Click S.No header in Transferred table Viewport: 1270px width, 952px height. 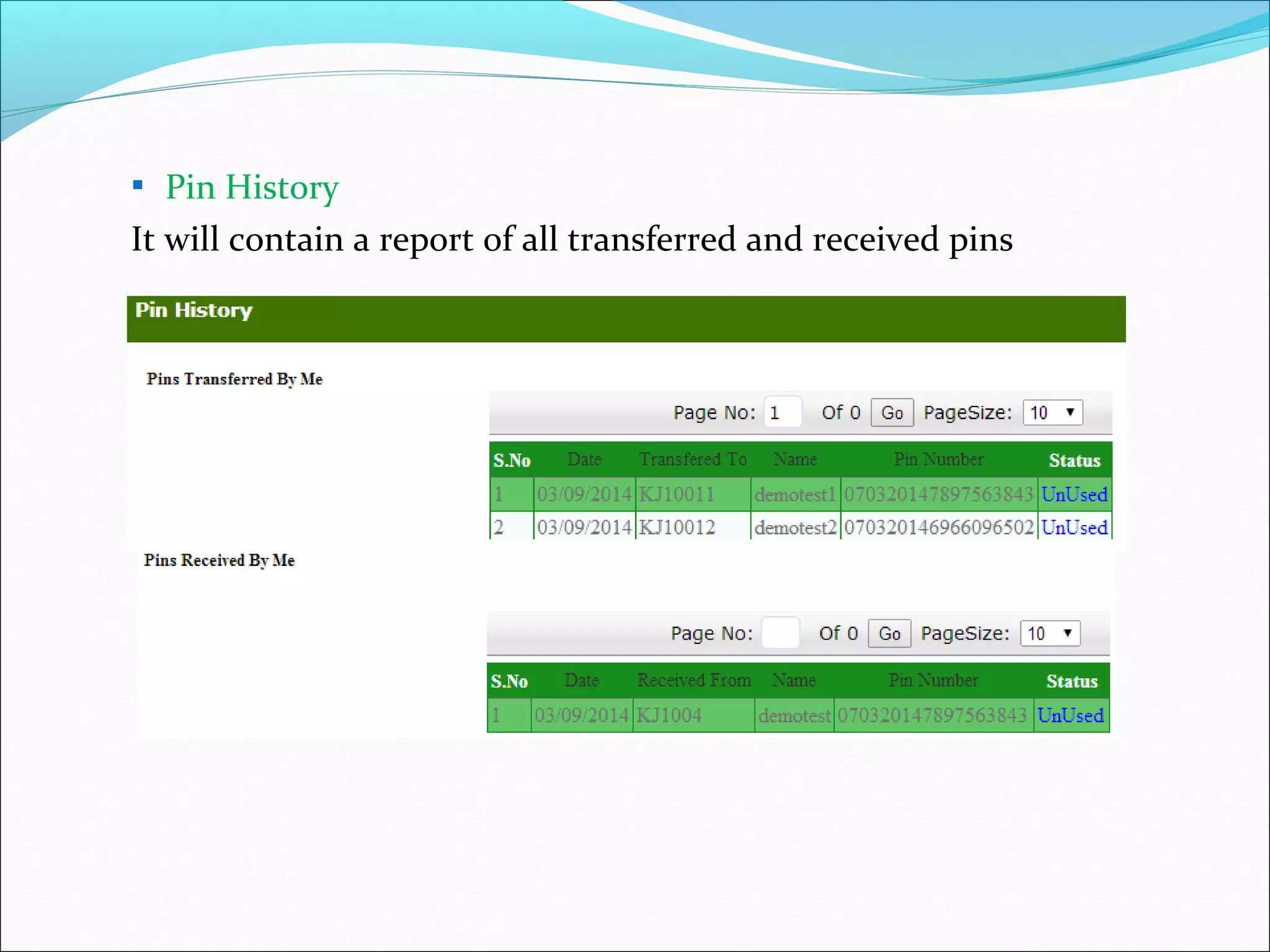click(x=512, y=461)
